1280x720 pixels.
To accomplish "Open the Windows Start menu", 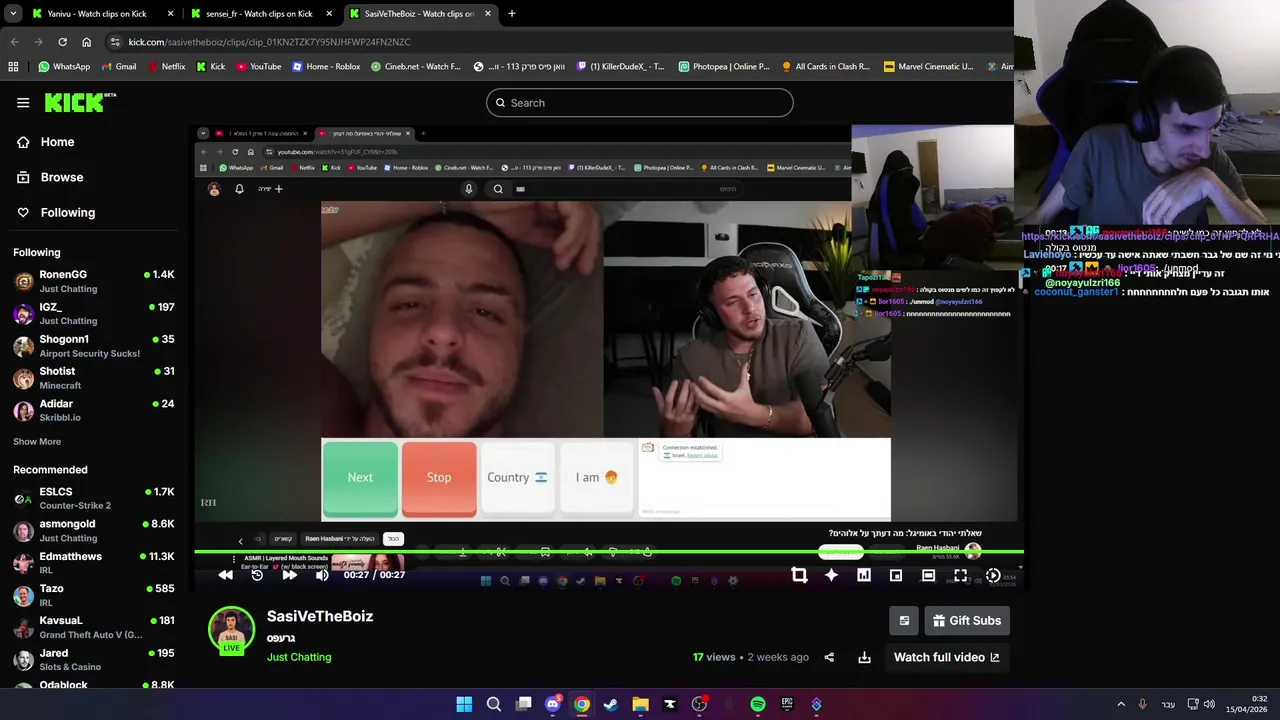I will coord(464,704).
